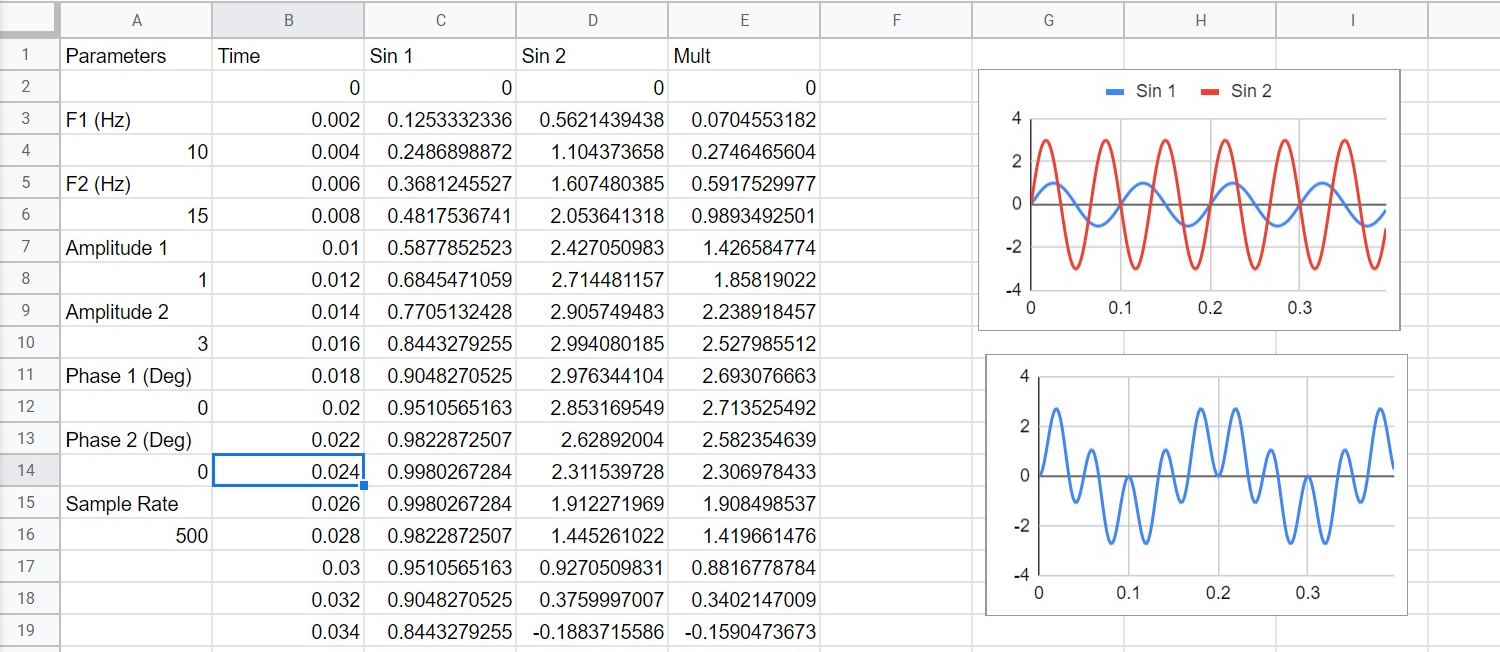1500x652 pixels.
Task: Select the column F header
Action: [x=895, y=20]
